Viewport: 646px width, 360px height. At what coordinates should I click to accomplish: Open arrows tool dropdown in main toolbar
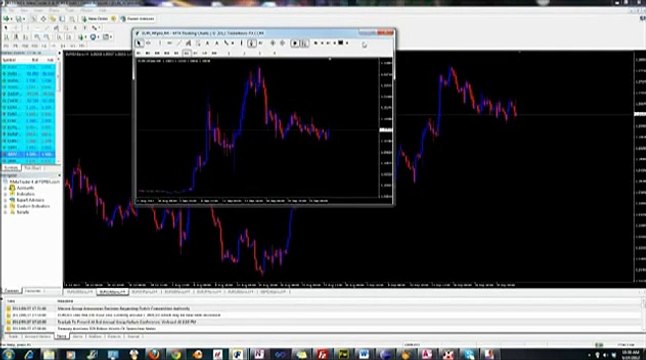point(99,28)
